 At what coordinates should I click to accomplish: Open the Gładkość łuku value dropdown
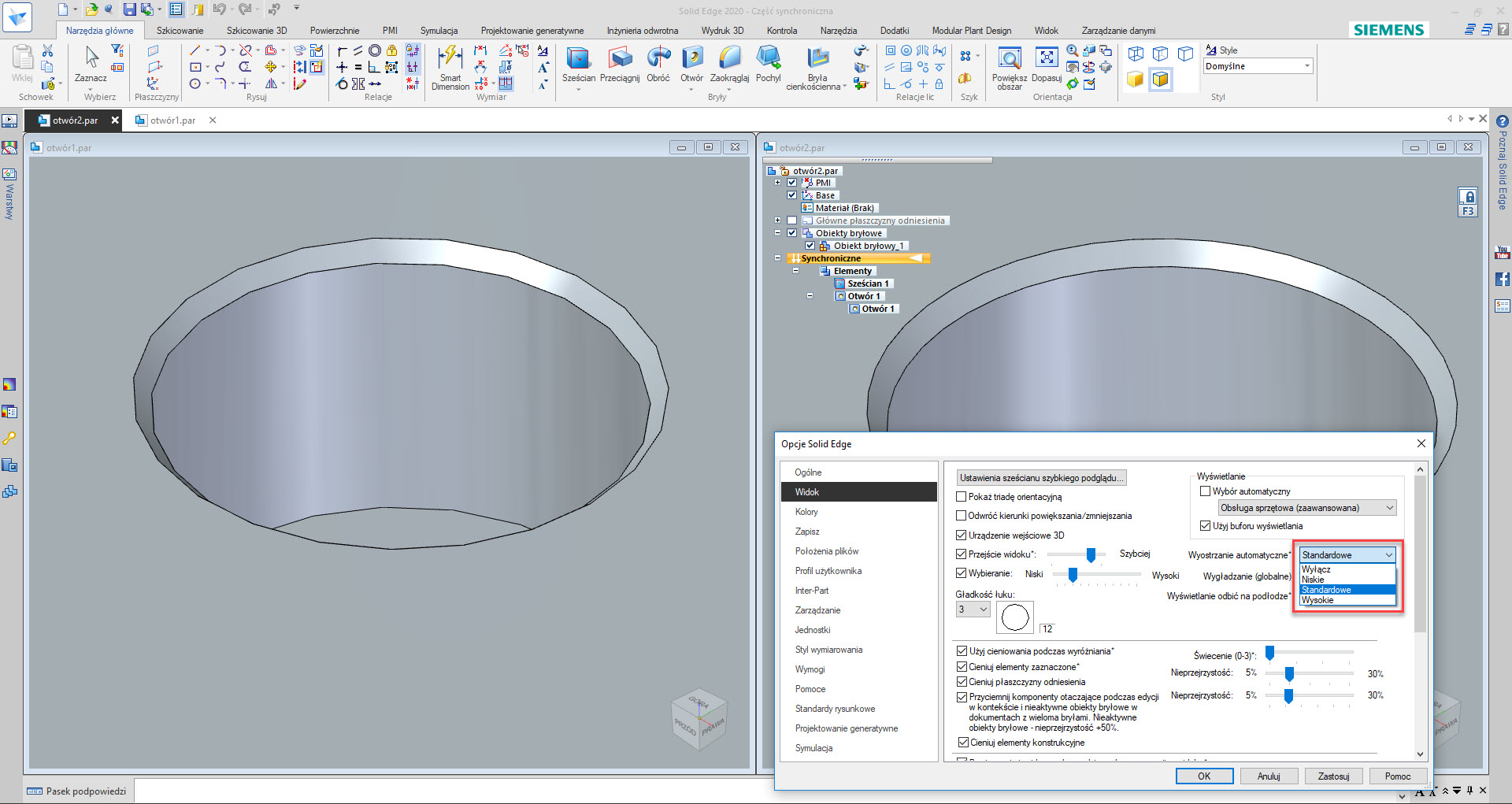973,609
